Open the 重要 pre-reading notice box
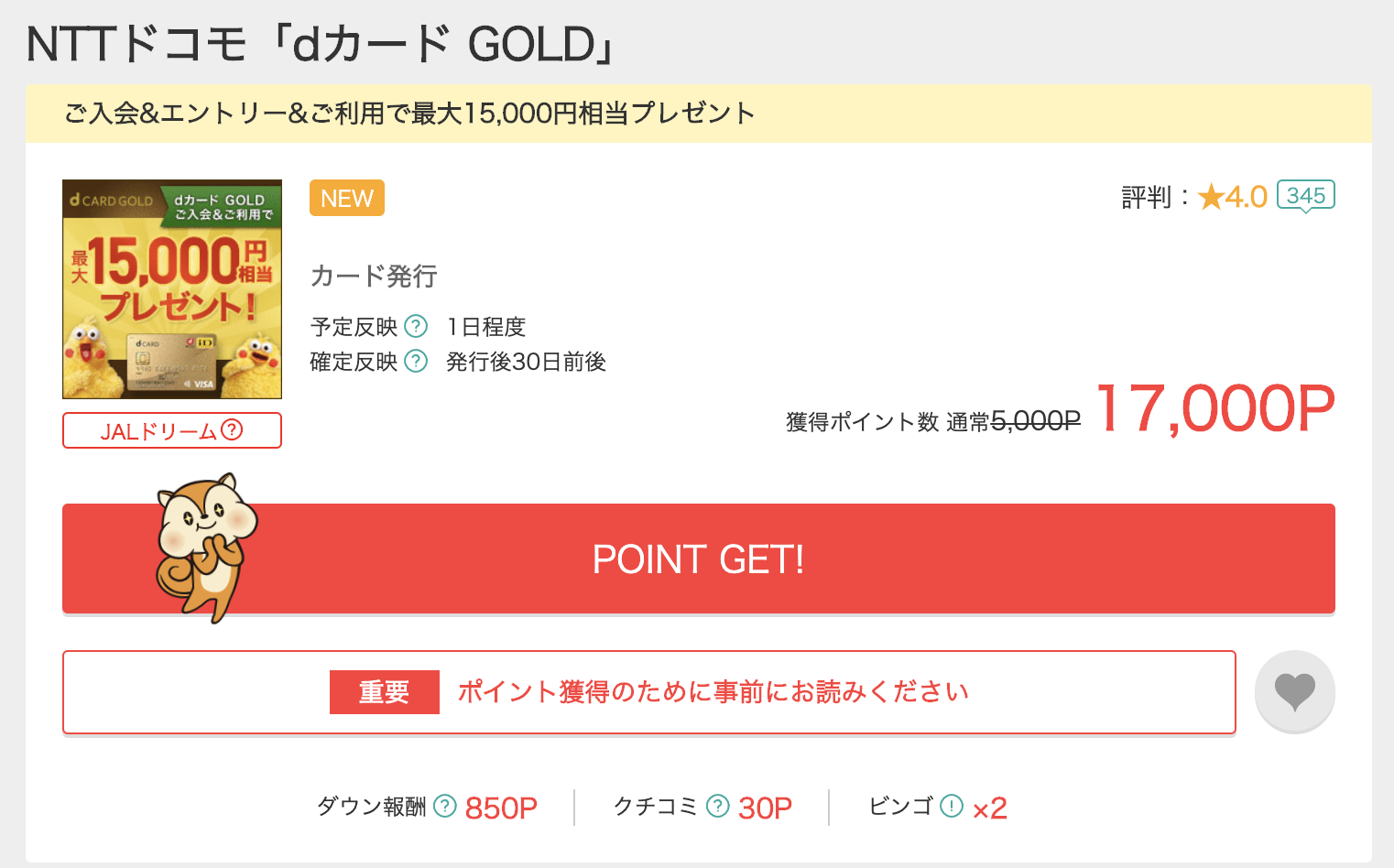 pos(649,692)
